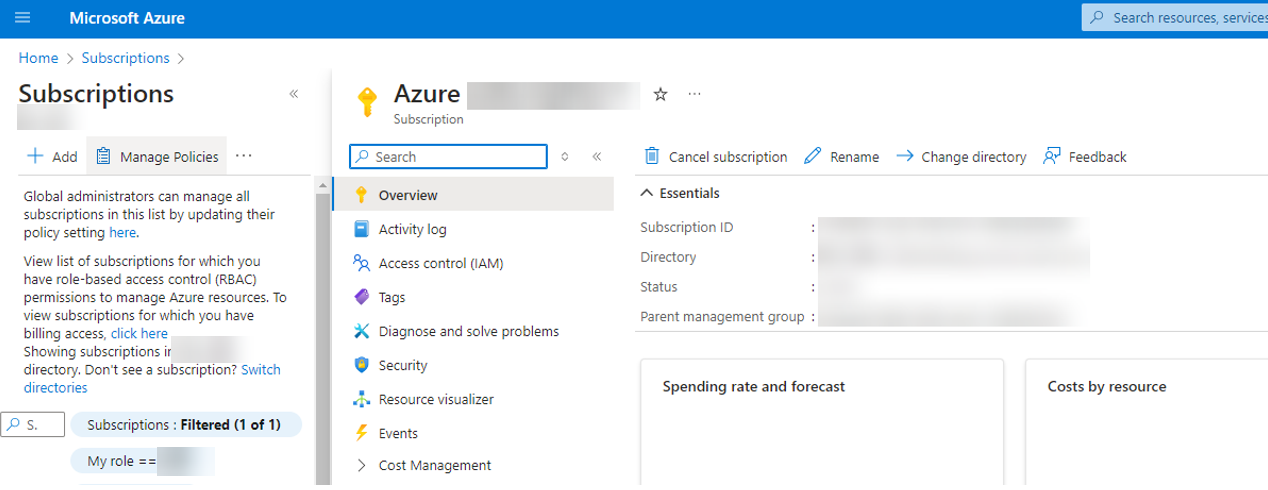Collapse the Essentials section
The width and height of the screenshot is (1268, 490).
coord(680,193)
